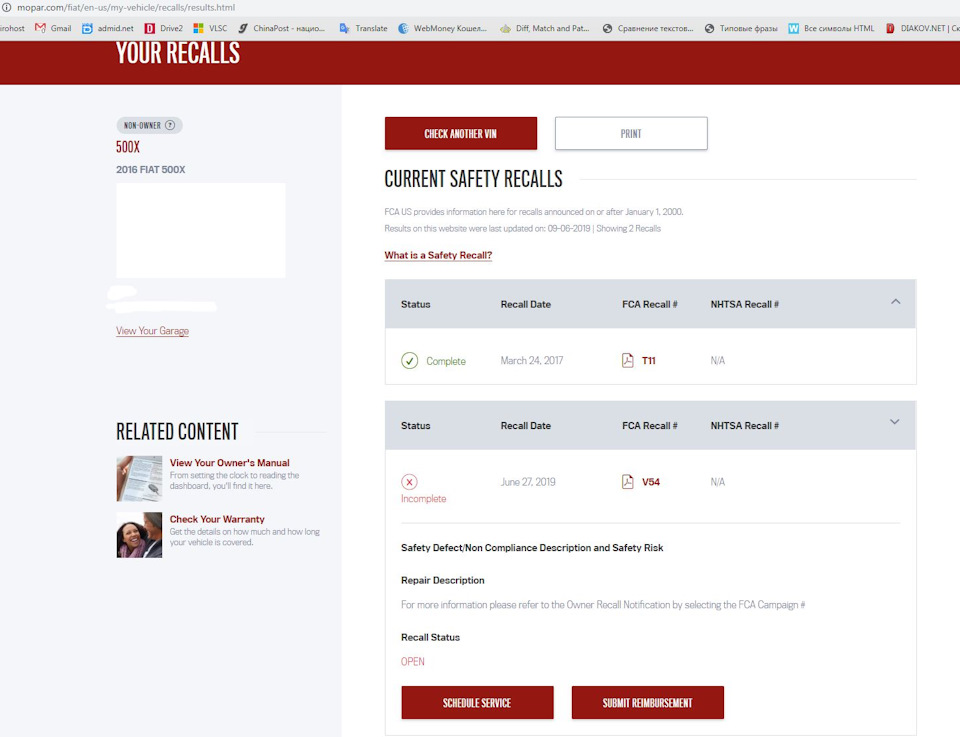The width and height of the screenshot is (960, 737).
Task: Click the owner's manual thumbnail image
Action: point(140,479)
